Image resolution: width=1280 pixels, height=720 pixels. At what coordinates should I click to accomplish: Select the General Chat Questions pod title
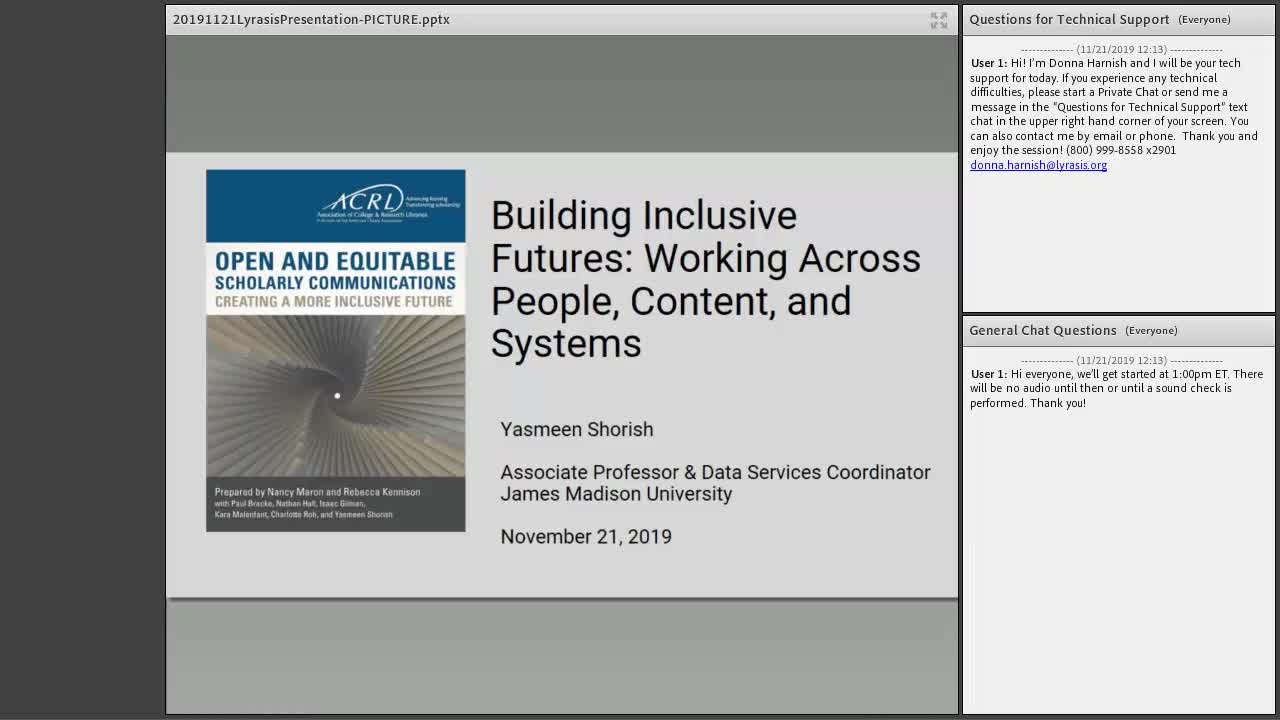click(1043, 330)
